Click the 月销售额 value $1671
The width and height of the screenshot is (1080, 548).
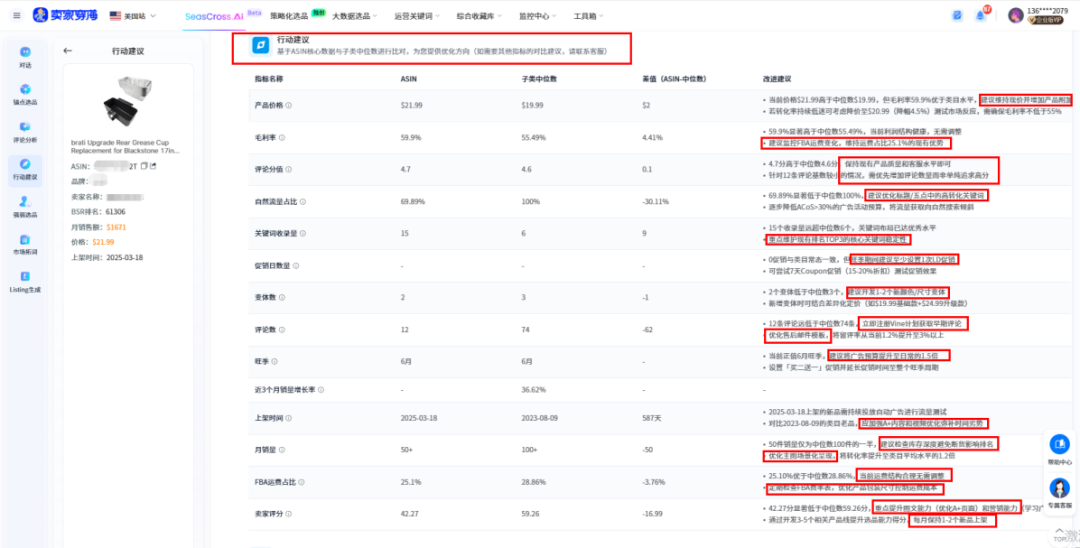coord(116,227)
